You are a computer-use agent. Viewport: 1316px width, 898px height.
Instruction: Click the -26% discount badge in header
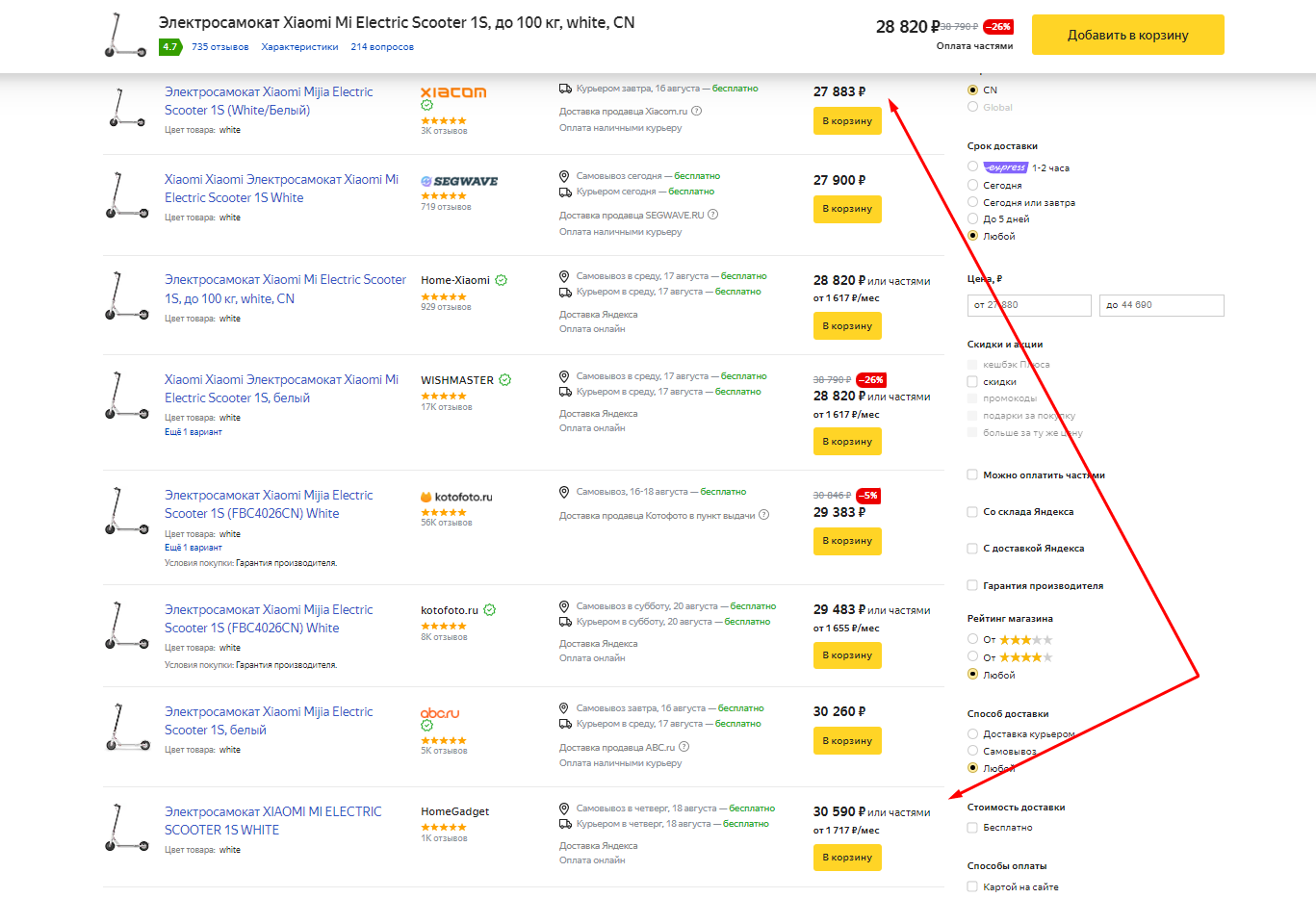[998, 27]
